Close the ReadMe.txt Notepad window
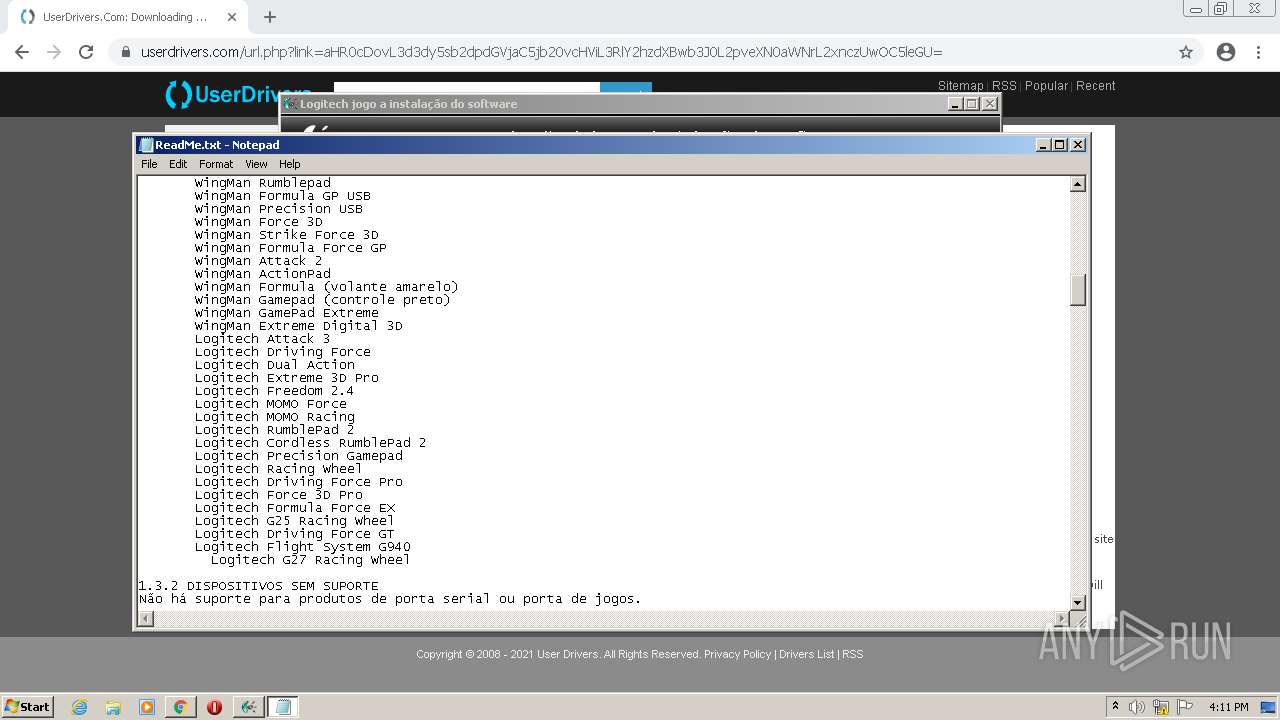This screenshot has width=1280, height=720. click(1078, 145)
